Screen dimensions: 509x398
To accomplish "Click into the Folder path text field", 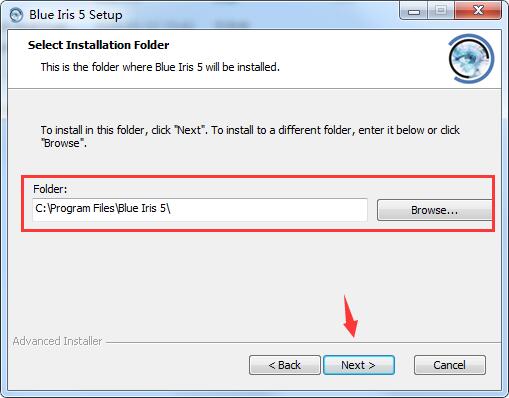I will coord(200,209).
